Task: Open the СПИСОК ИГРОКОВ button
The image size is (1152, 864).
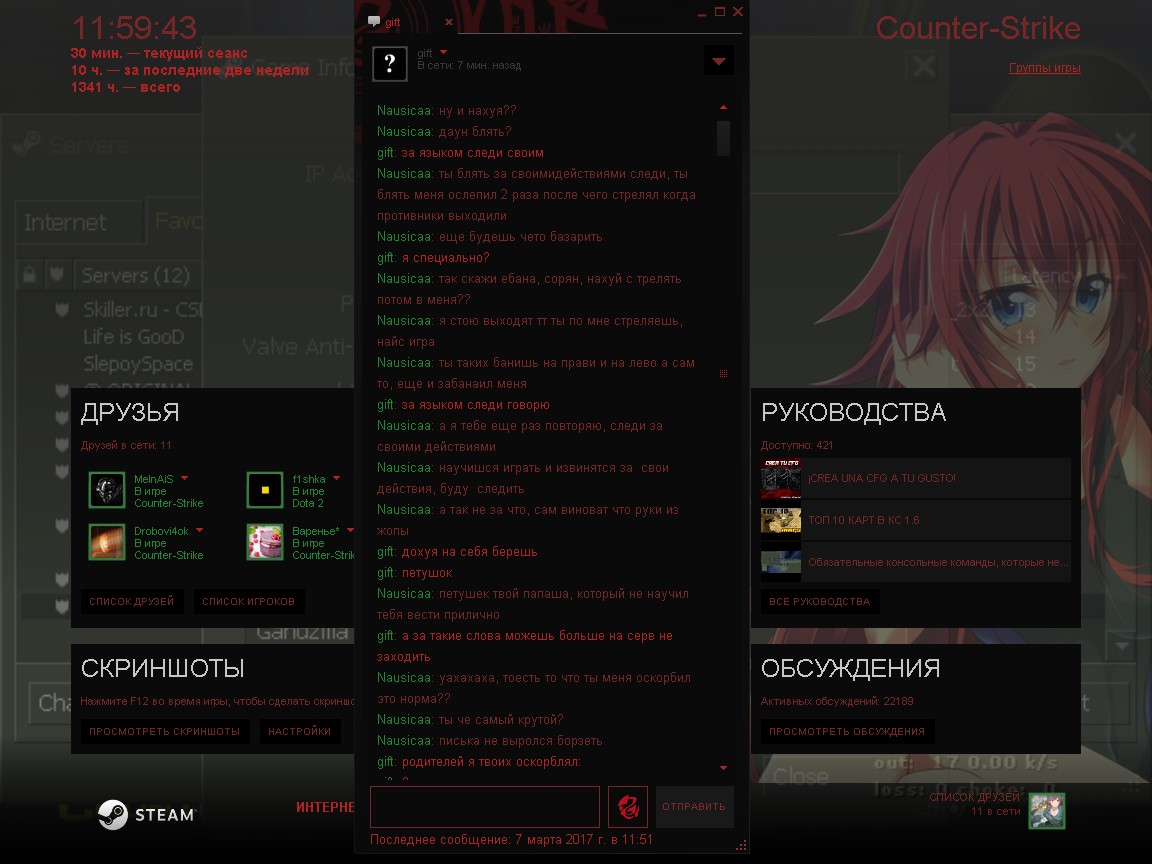Action: click(x=248, y=602)
